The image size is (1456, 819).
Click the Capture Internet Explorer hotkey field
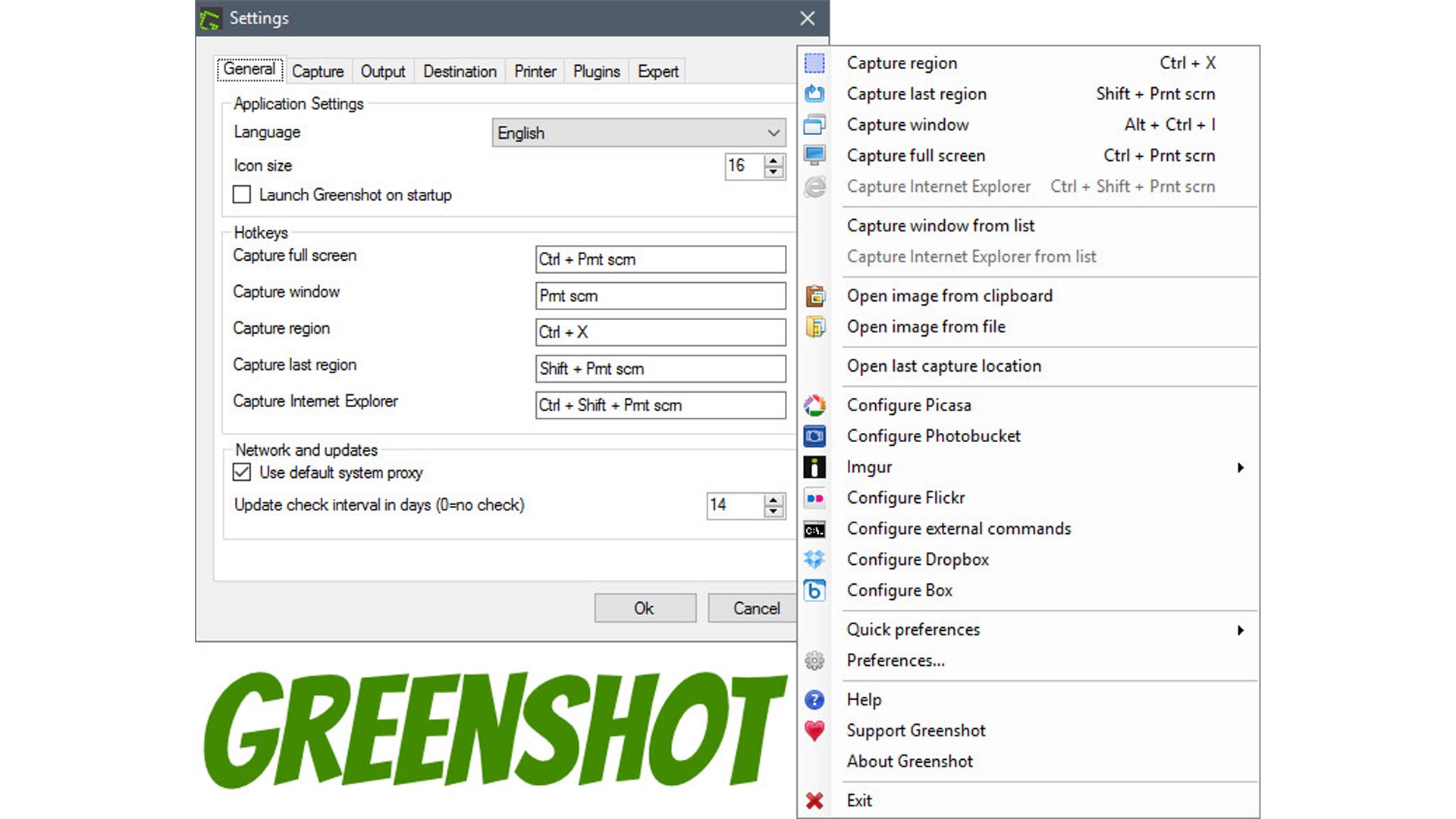(x=661, y=405)
